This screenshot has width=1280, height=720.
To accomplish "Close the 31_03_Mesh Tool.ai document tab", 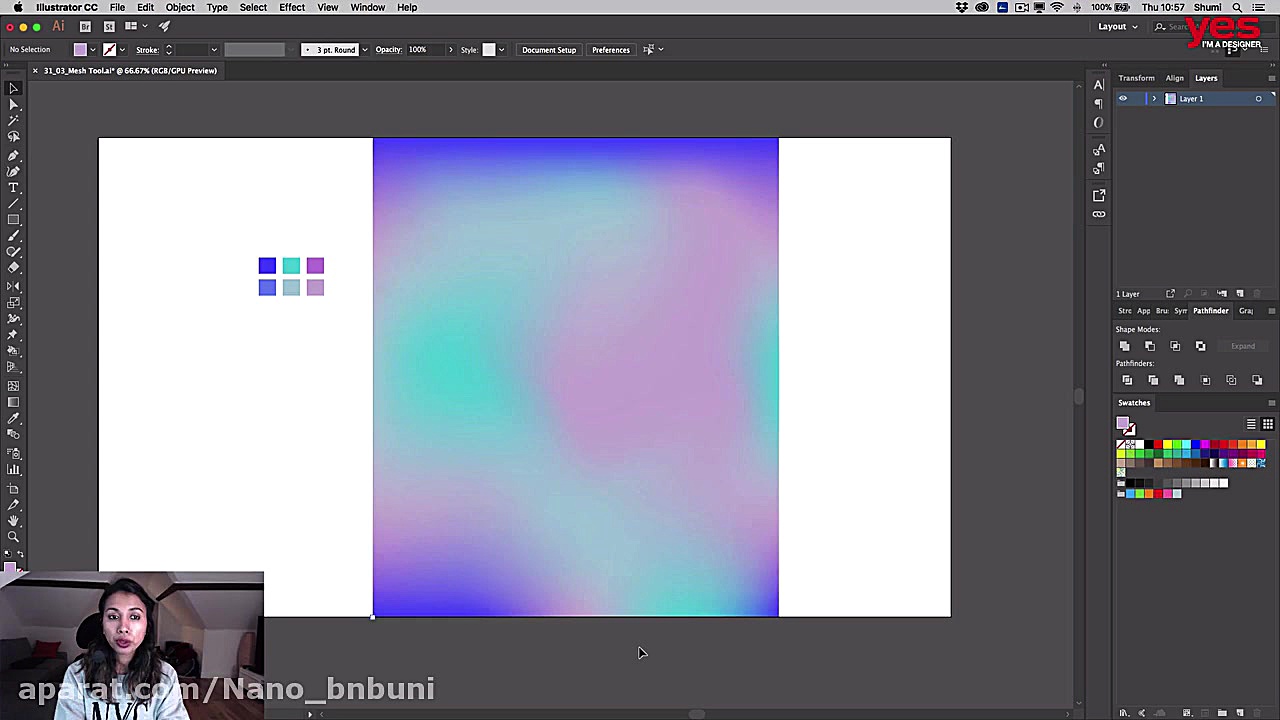I will [35, 71].
